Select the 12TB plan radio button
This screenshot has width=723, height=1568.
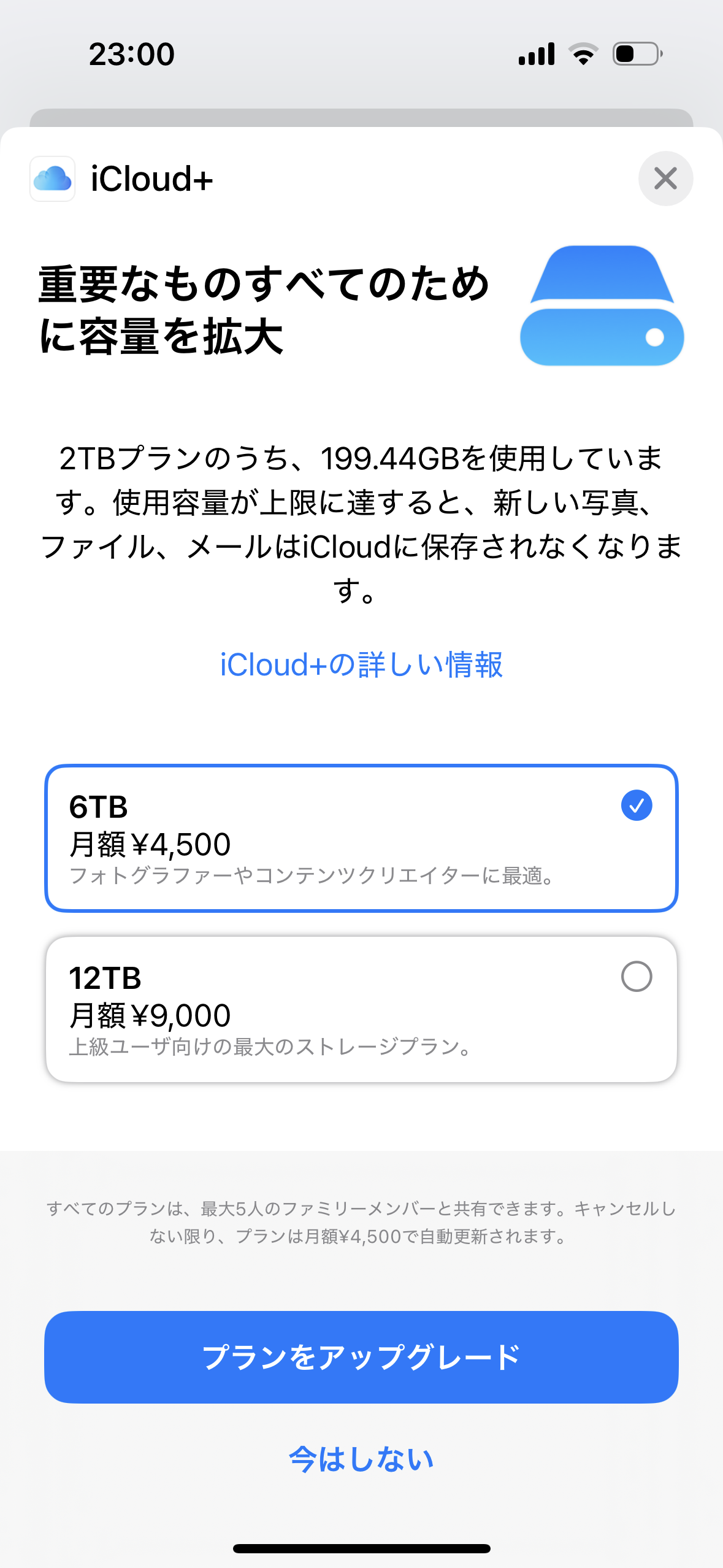636,976
